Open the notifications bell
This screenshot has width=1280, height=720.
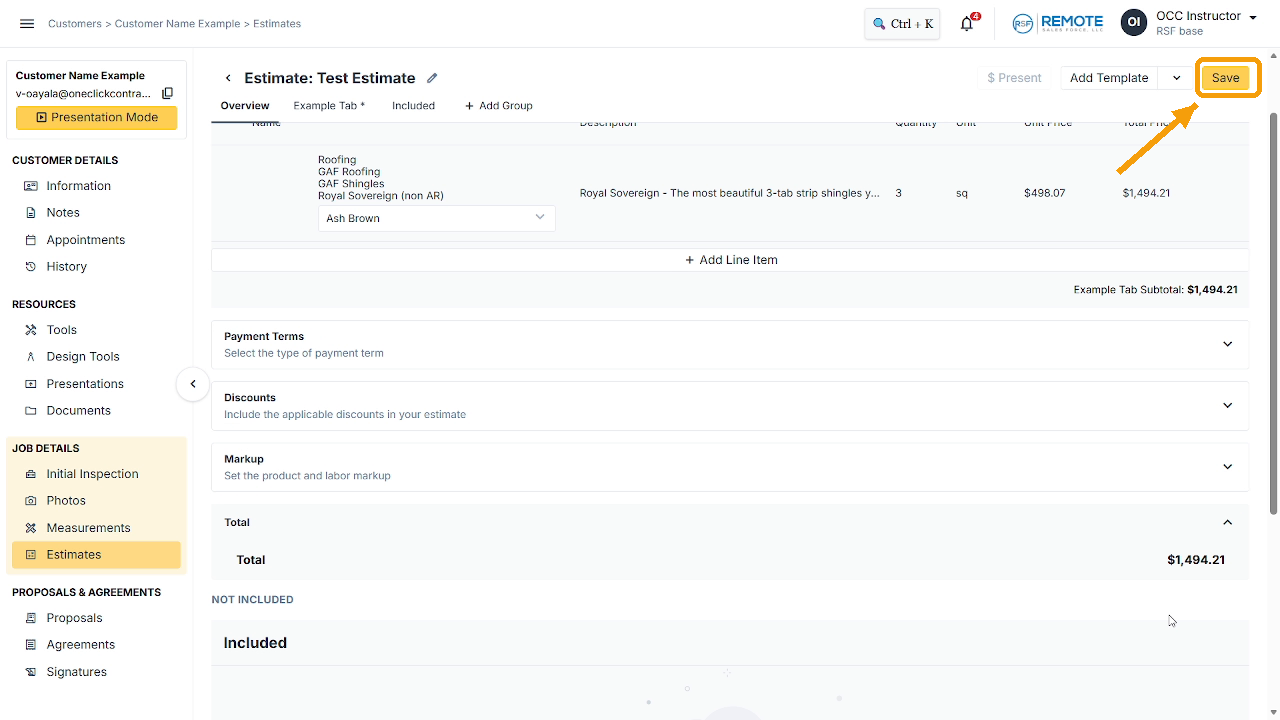coord(967,24)
